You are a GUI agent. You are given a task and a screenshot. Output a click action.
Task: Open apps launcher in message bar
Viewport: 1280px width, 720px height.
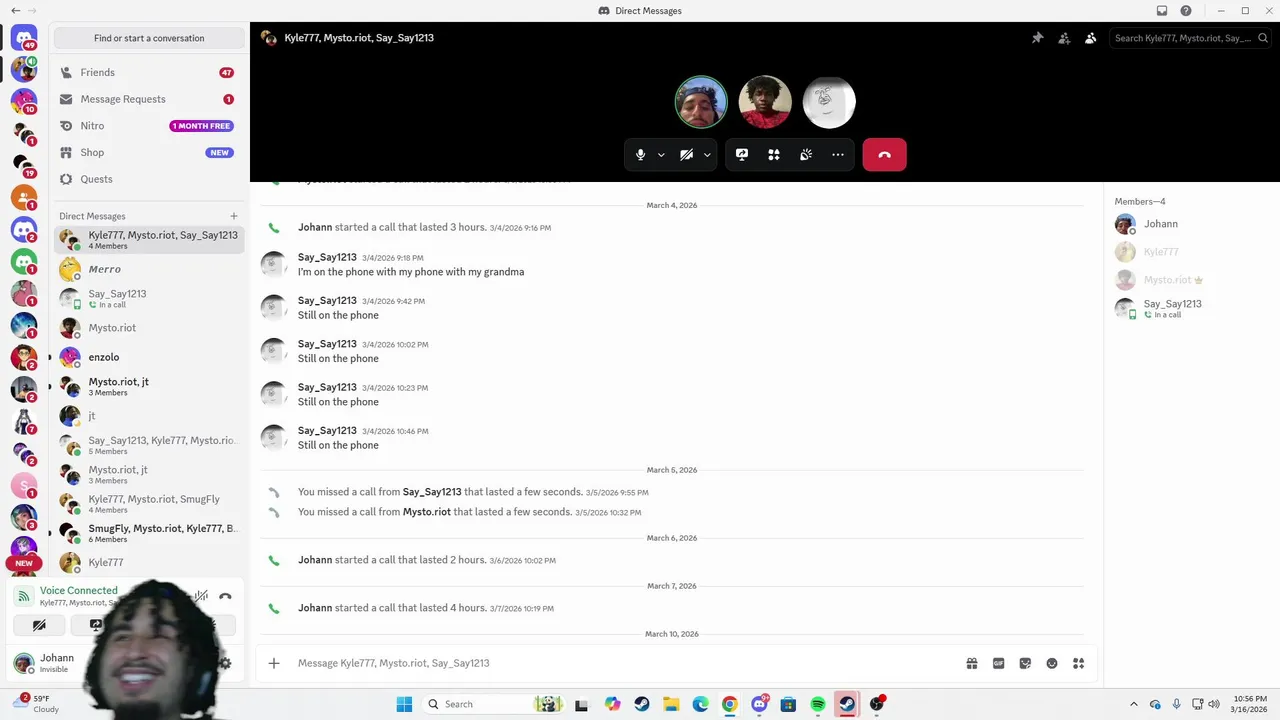1078,663
